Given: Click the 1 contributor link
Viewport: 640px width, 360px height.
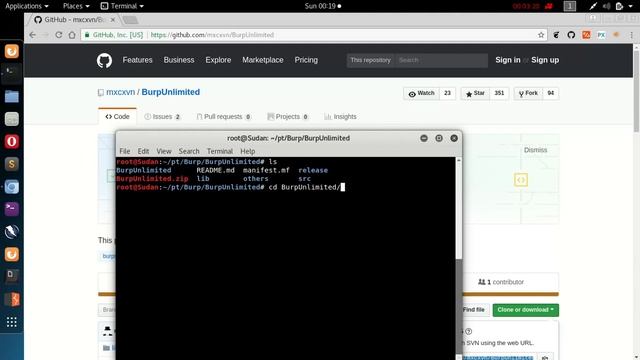Looking at the screenshot, I should 501,282.
